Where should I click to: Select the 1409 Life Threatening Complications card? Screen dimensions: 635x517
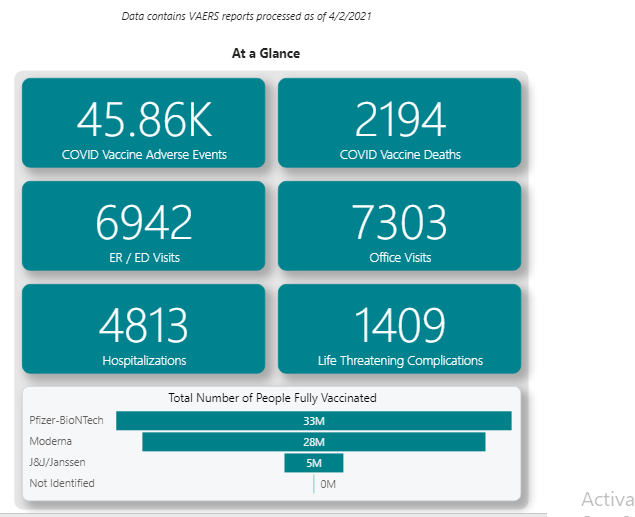pyautogui.click(x=399, y=329)
